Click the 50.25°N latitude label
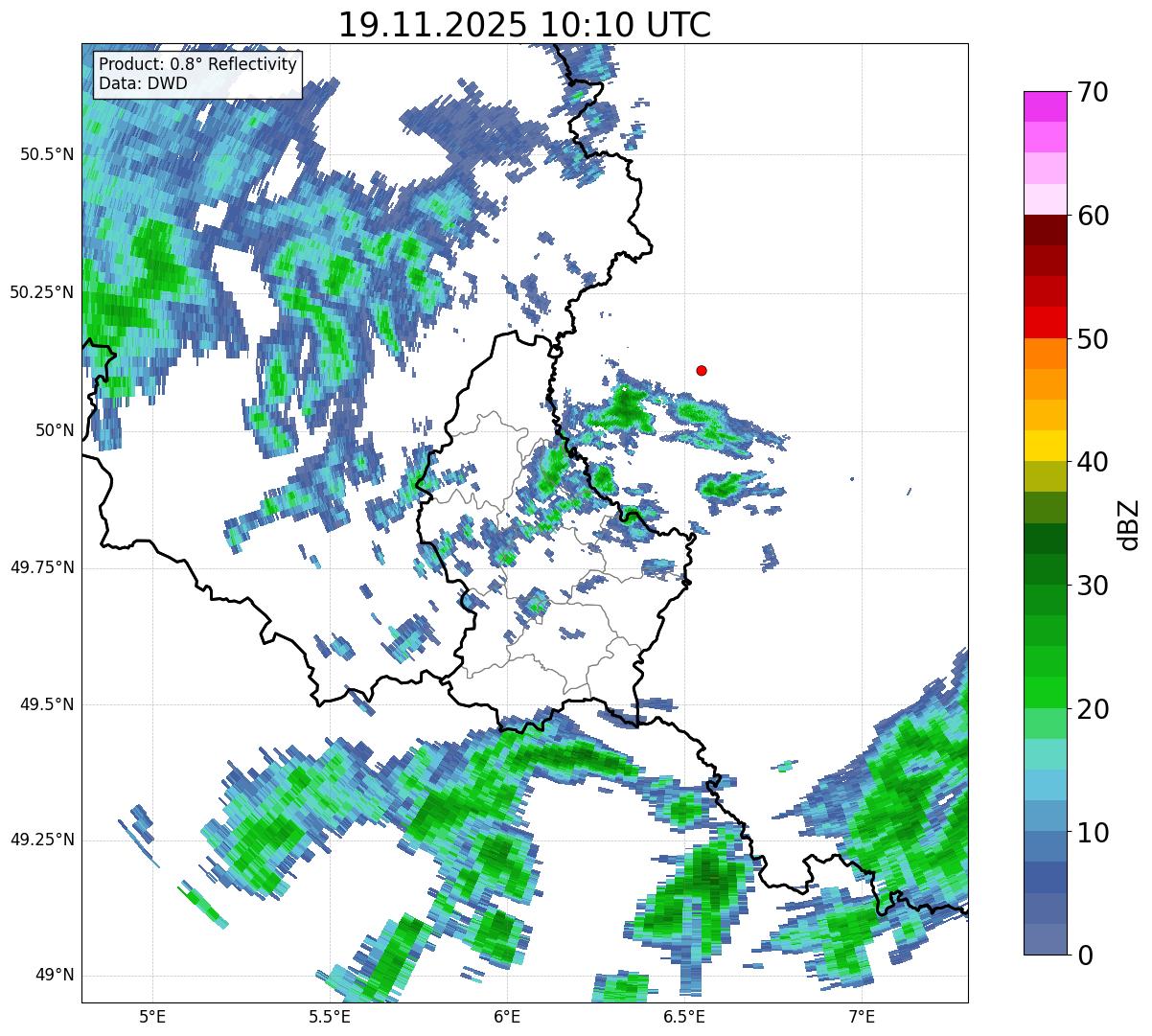The height and width of the screenshot is (1036, 1152). click(x=42, y=292)
